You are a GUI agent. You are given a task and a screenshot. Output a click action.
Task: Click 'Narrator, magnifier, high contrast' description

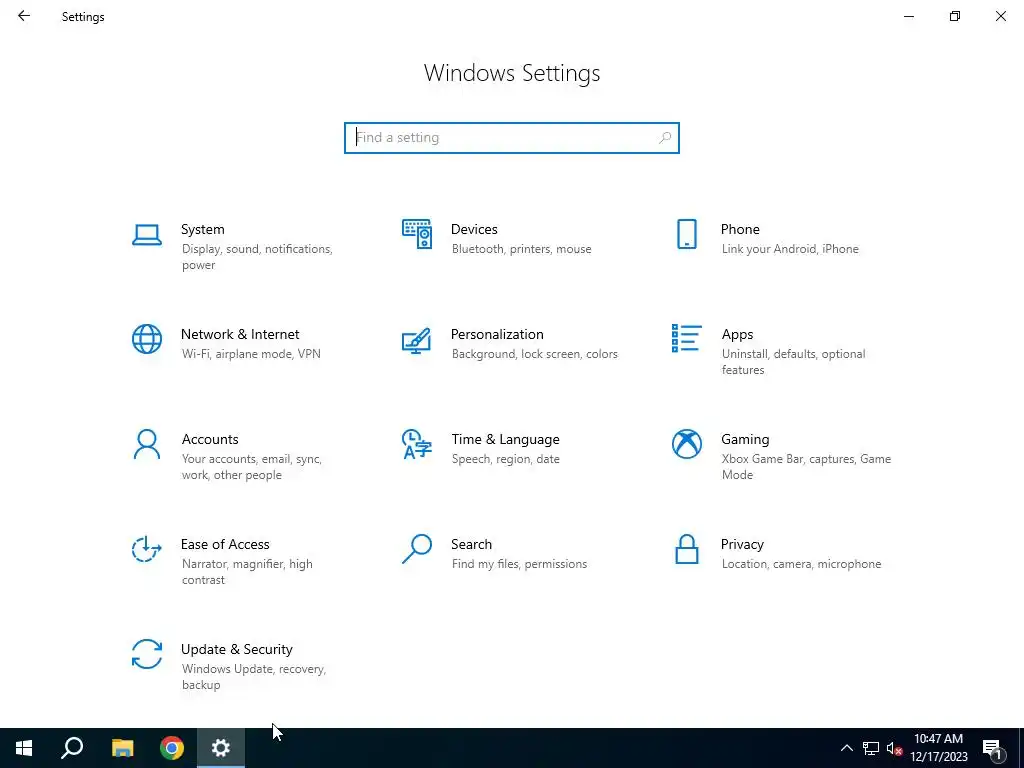pos(247,572)
